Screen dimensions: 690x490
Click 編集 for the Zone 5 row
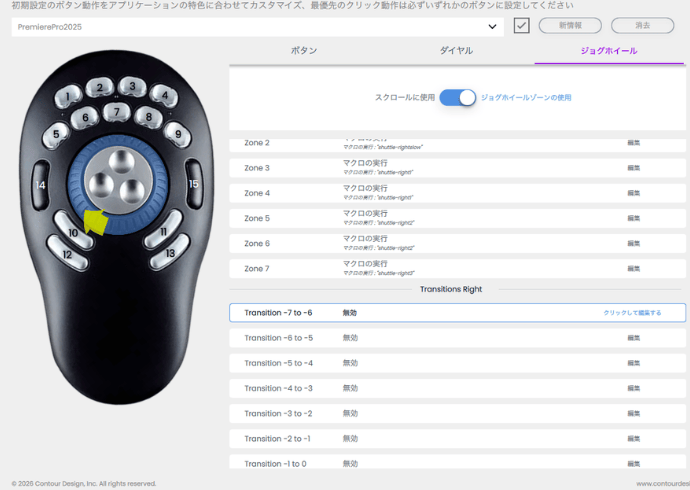pyautogui.click(x=633, y=219)
